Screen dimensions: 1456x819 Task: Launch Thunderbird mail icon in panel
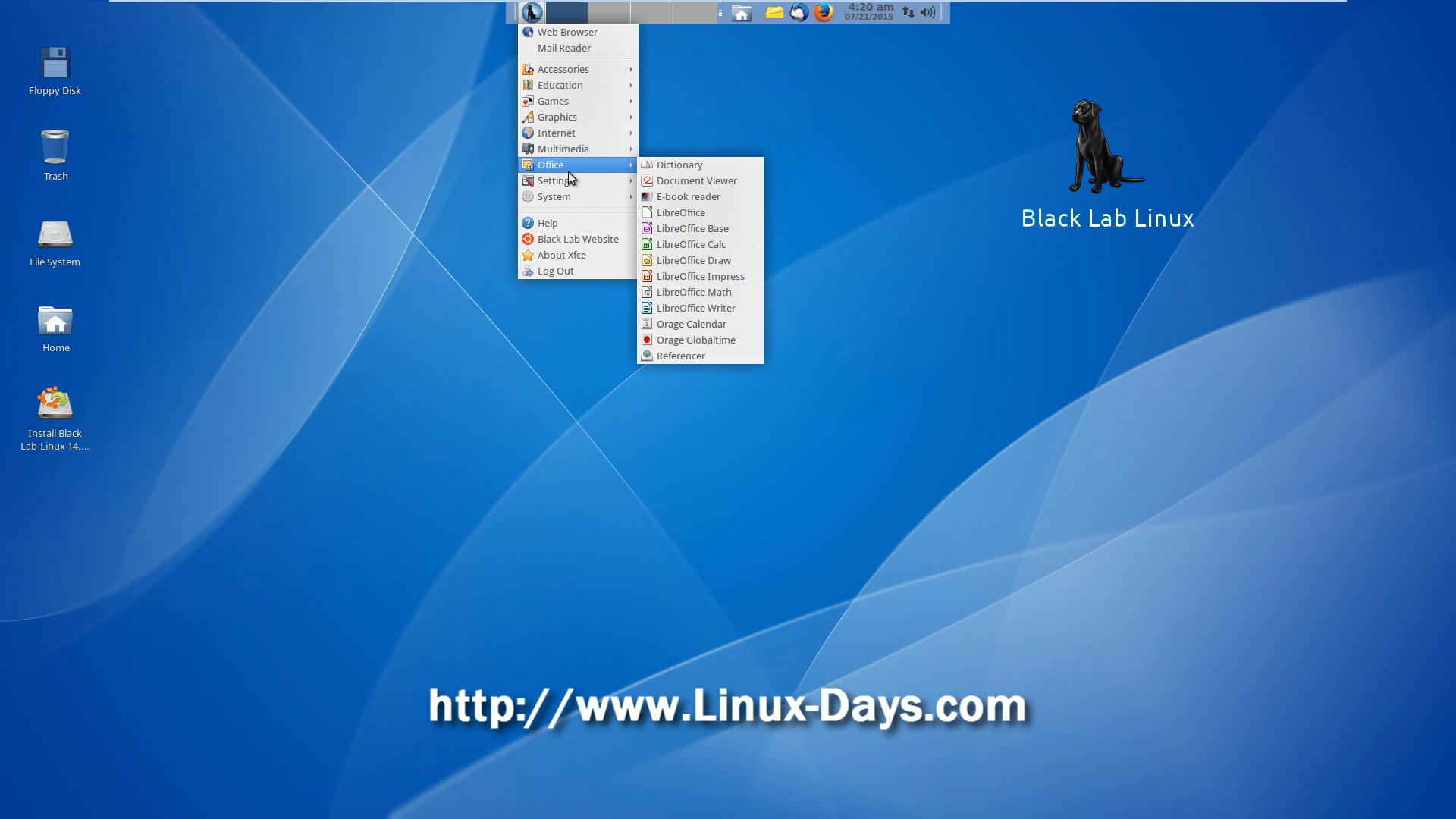[799, 13]
